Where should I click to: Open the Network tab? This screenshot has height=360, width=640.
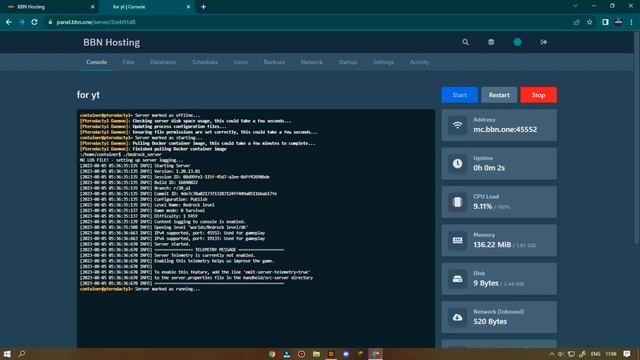311,62
